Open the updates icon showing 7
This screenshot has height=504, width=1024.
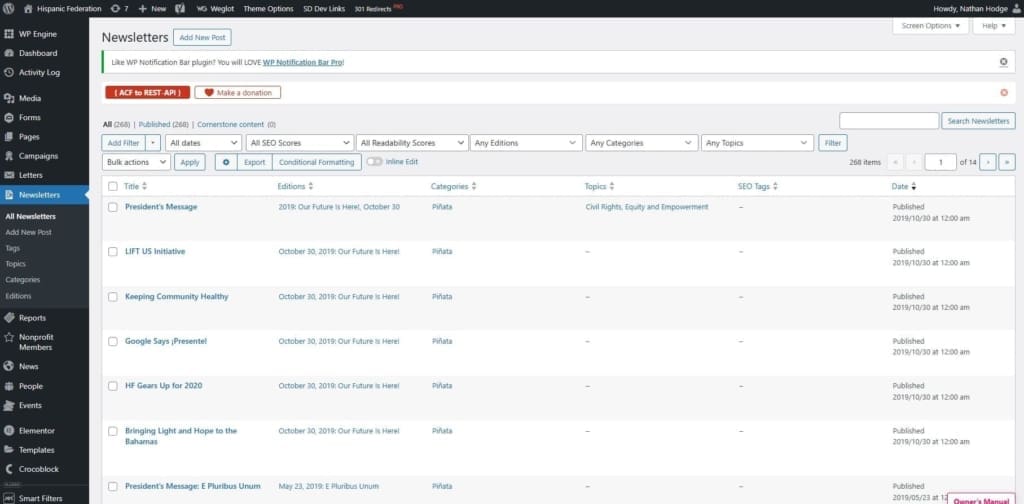121,8
